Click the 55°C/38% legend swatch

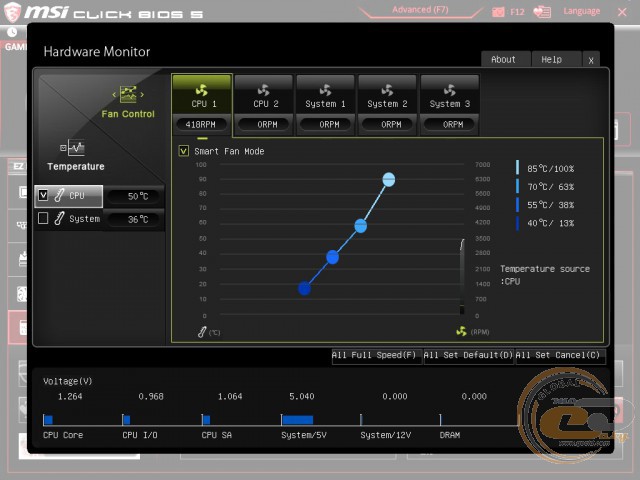518,204
